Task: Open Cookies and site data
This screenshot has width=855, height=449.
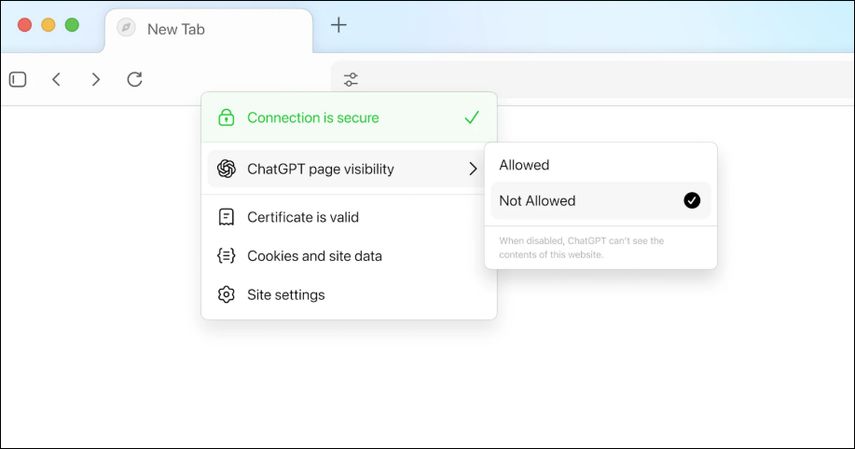Action: [348, 256]
